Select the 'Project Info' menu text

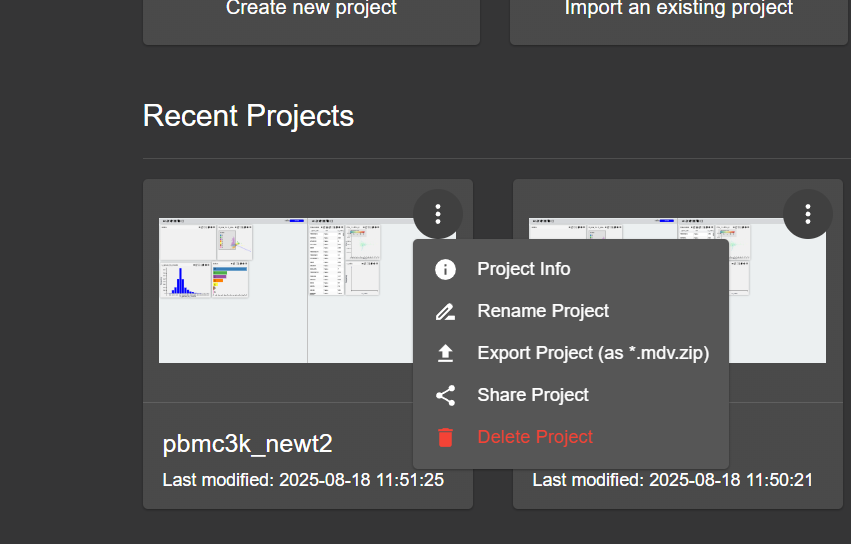(524, 269)
